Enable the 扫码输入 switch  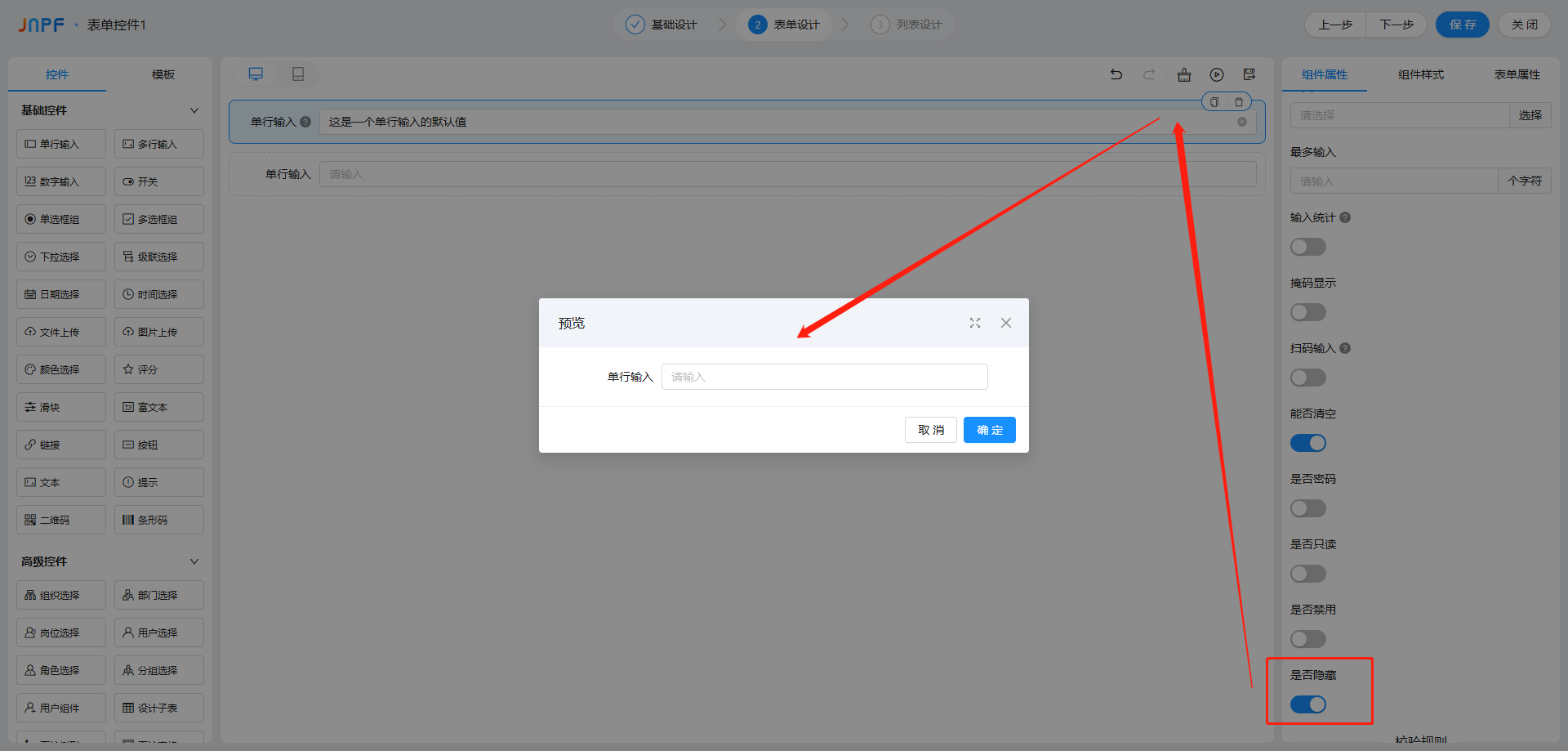[x=1308, y=378]
